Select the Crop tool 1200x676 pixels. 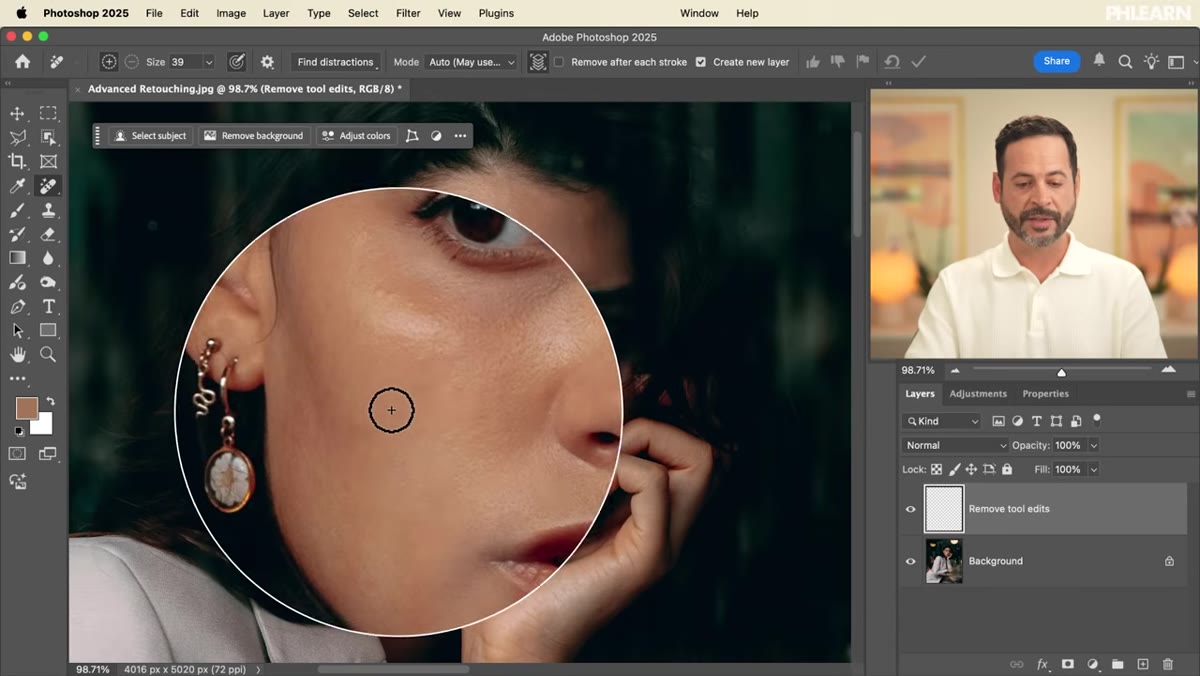pos(17,161)
